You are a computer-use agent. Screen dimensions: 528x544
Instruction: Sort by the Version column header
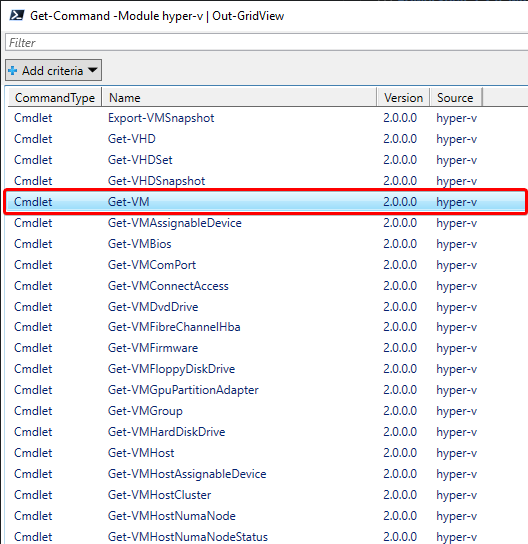(x=403, y=97)
